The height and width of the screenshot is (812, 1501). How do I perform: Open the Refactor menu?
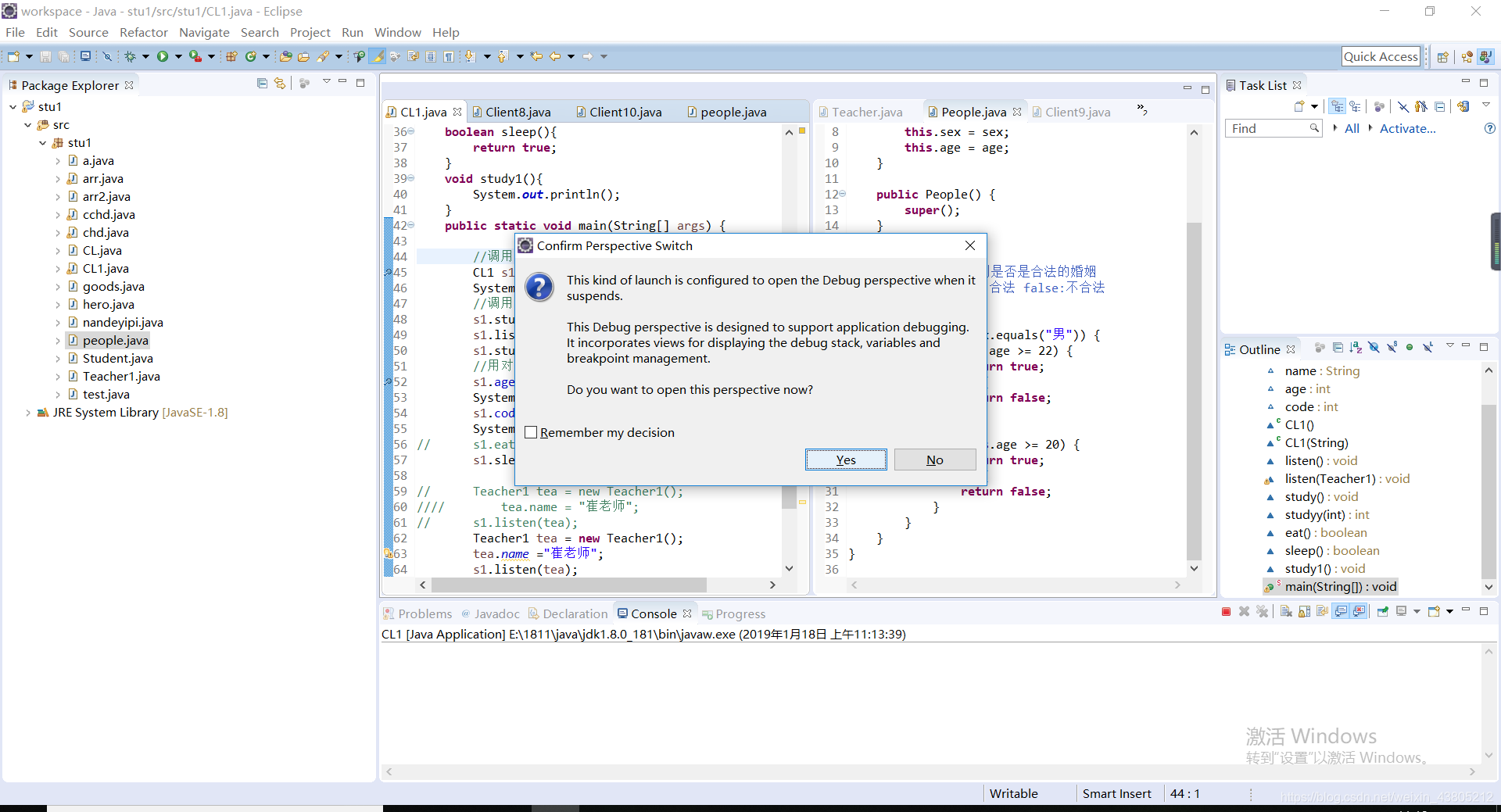pyautogui.click(x=144, y=32)
